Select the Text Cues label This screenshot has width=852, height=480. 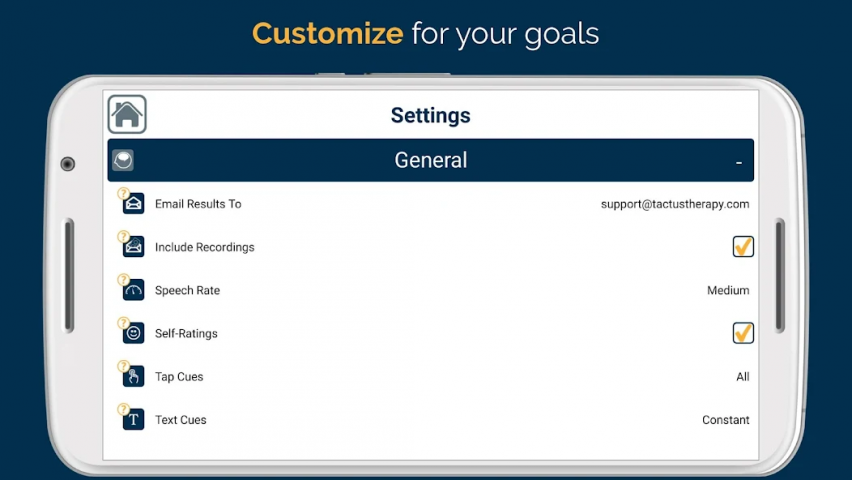(x=181, y=420)
